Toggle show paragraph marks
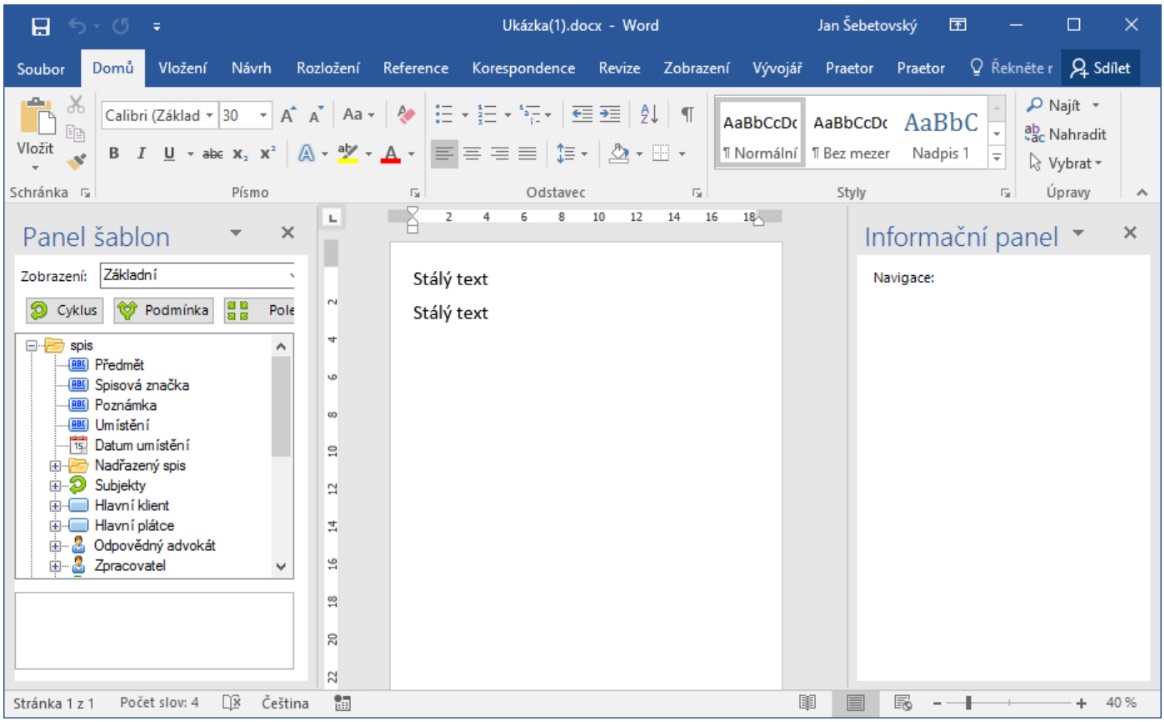 687,115
